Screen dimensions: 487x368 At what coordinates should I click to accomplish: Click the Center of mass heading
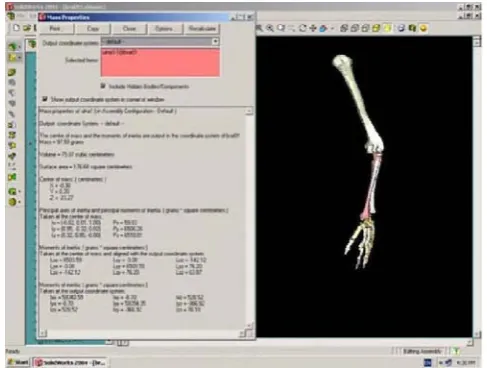(x=73, y=179)
